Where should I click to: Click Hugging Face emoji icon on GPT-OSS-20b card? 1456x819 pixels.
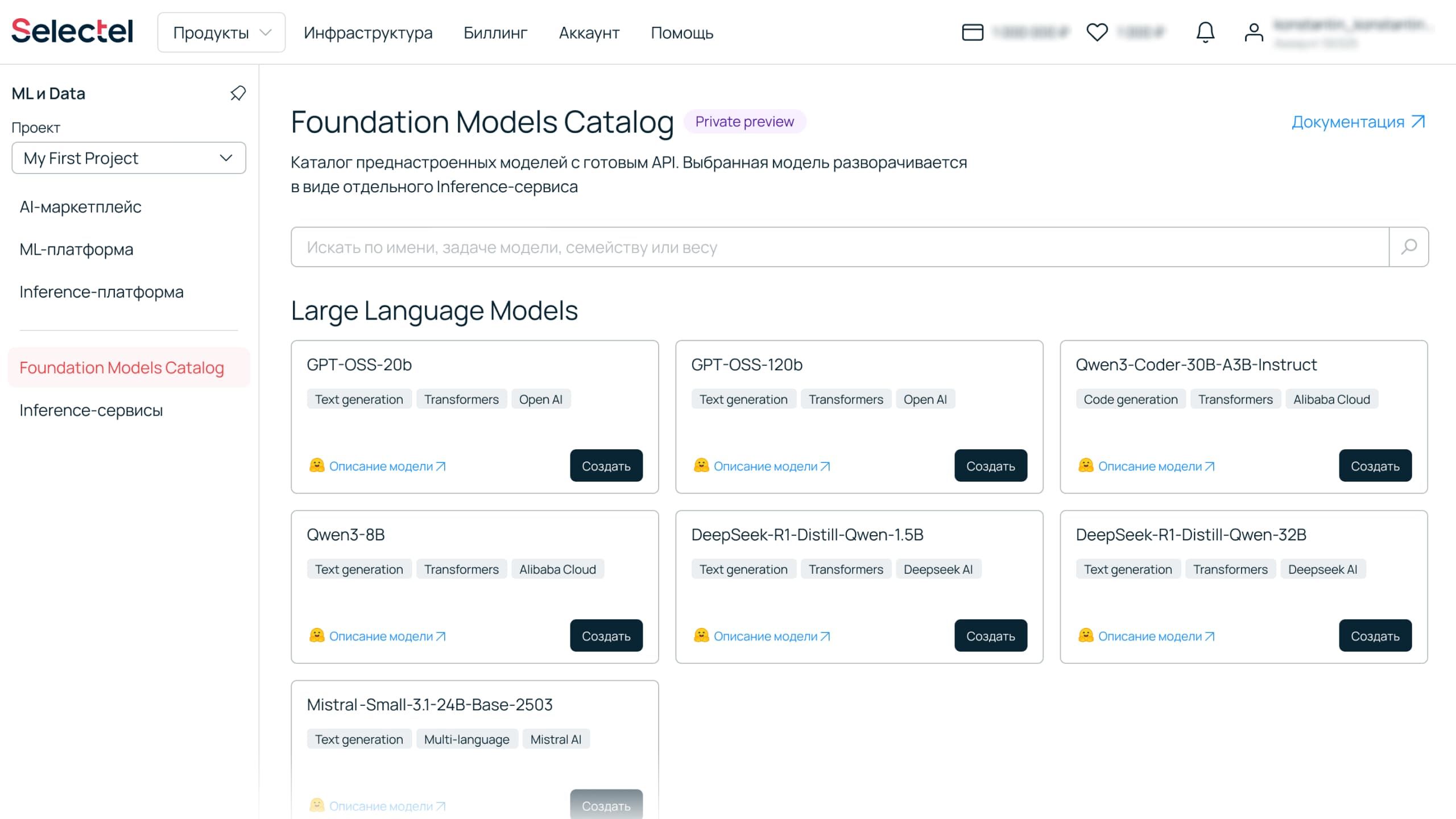(317, 466)
